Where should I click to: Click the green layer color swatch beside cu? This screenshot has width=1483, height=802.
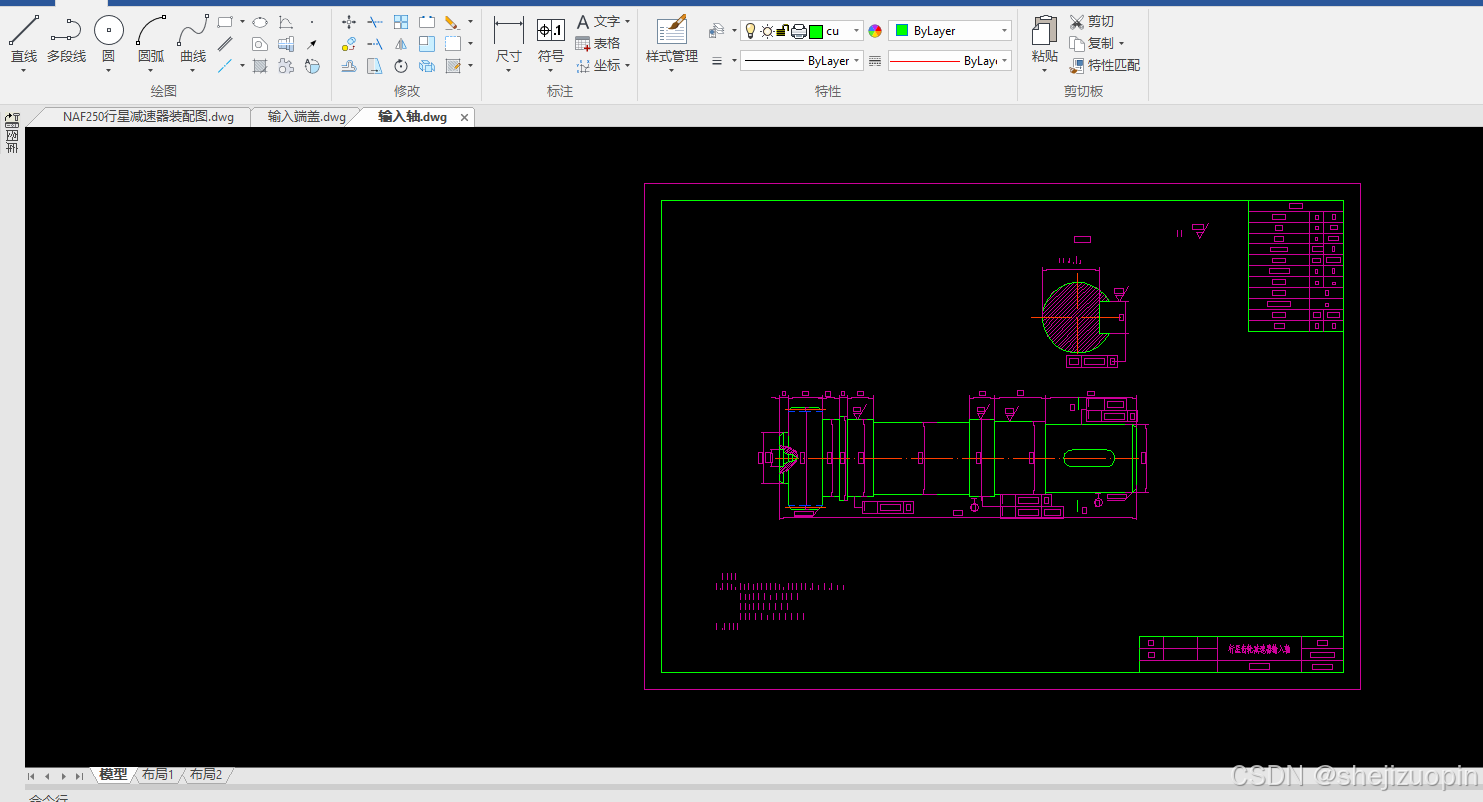pyautogui.click(x=815, y=31)
